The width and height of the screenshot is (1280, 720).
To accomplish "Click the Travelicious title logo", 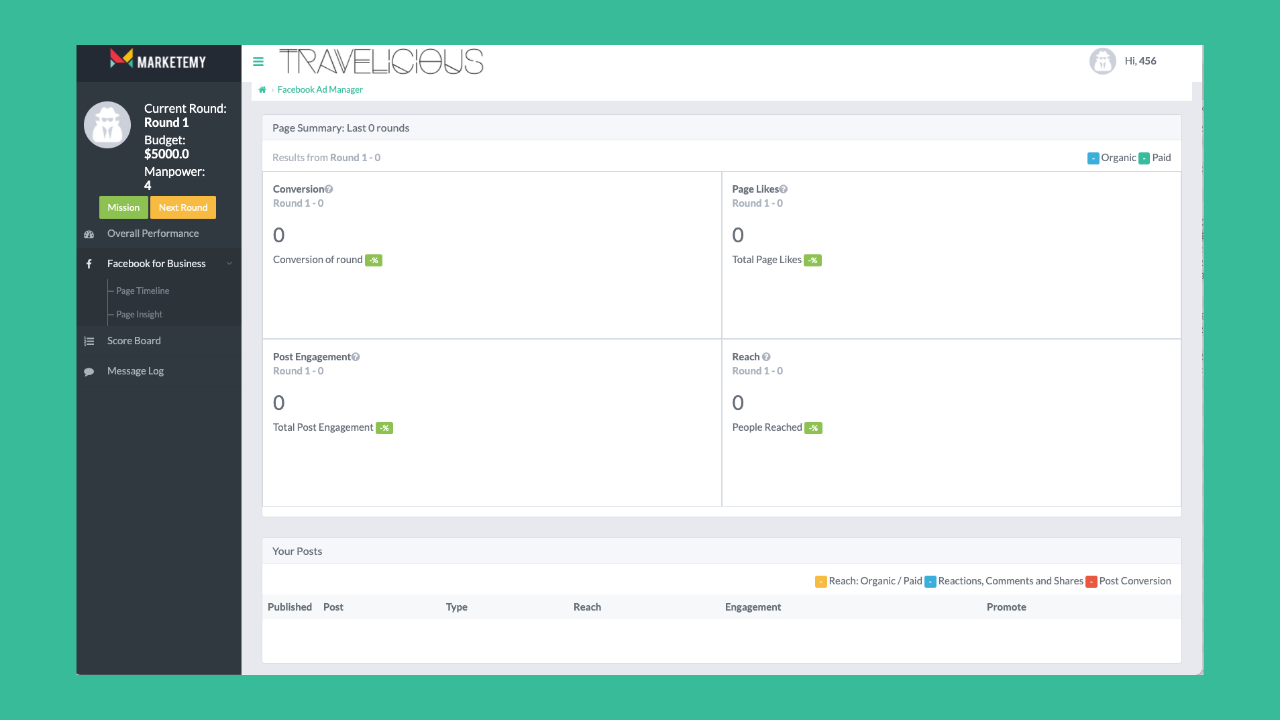I will click(381, 62).
